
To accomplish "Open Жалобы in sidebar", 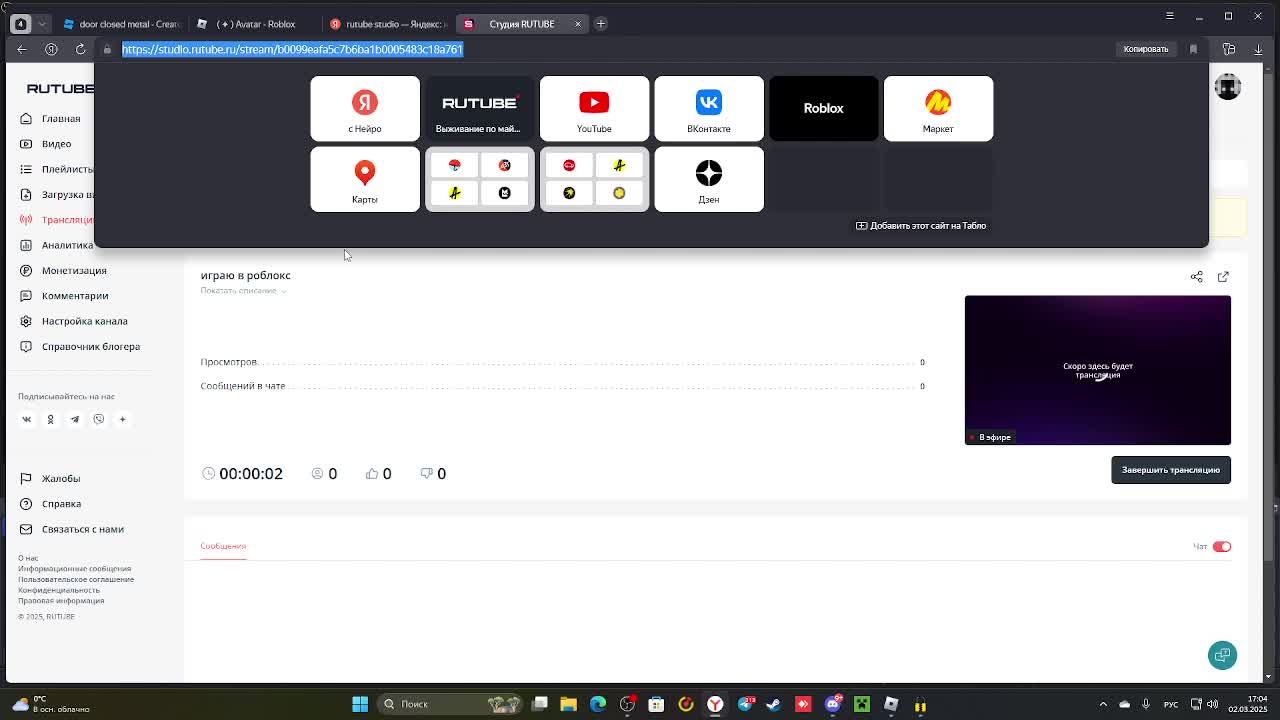I will click(x=61, y=479).
